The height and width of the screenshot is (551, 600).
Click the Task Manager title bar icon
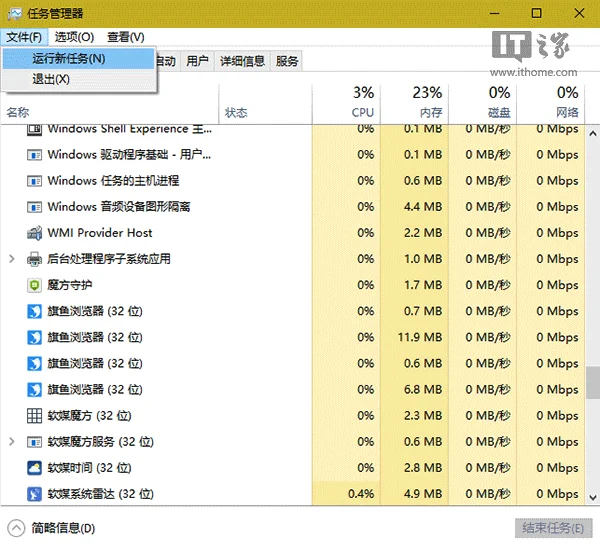tap(15, 14)
